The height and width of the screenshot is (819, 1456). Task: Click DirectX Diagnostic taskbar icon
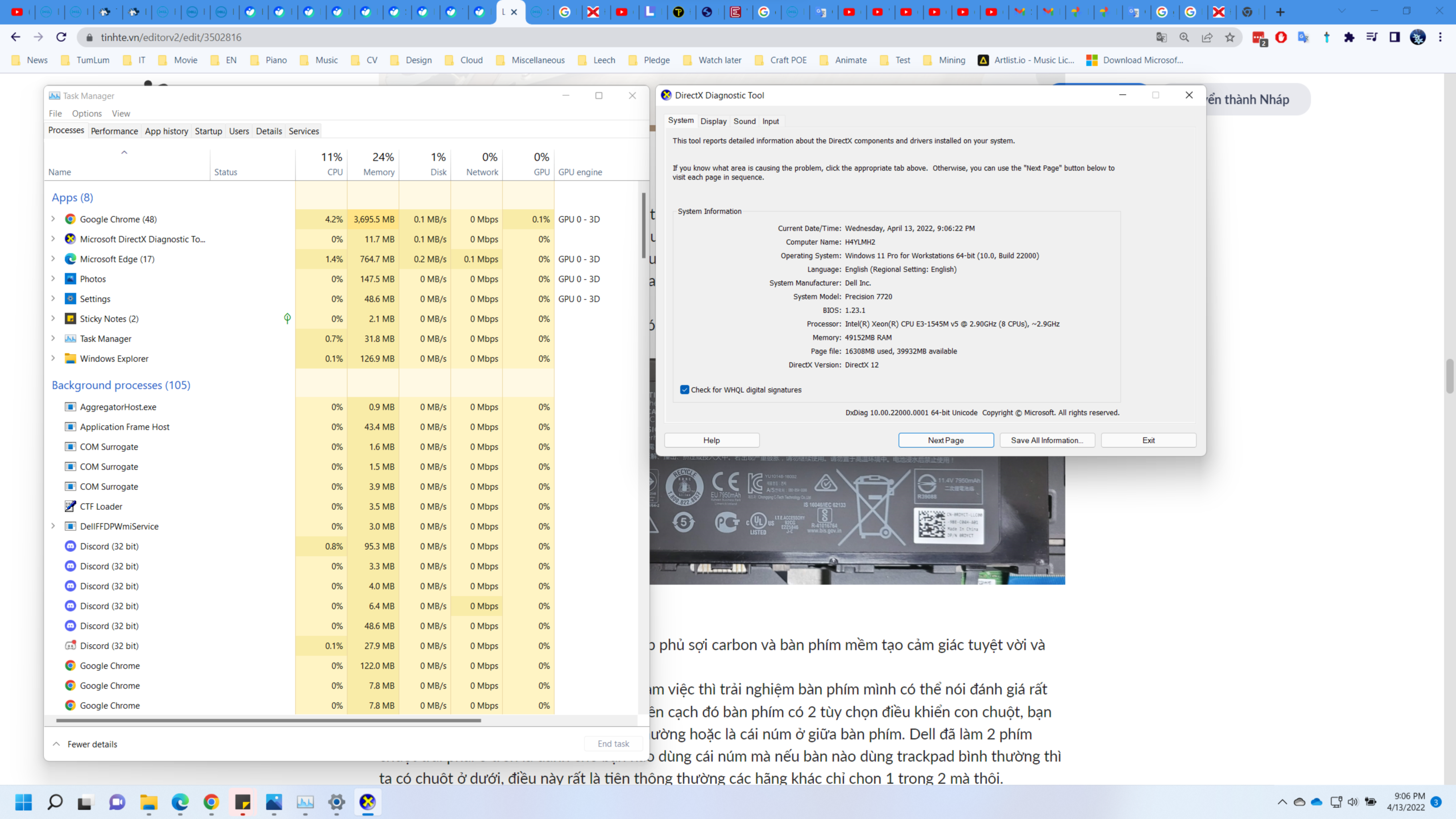coord(367,801)
